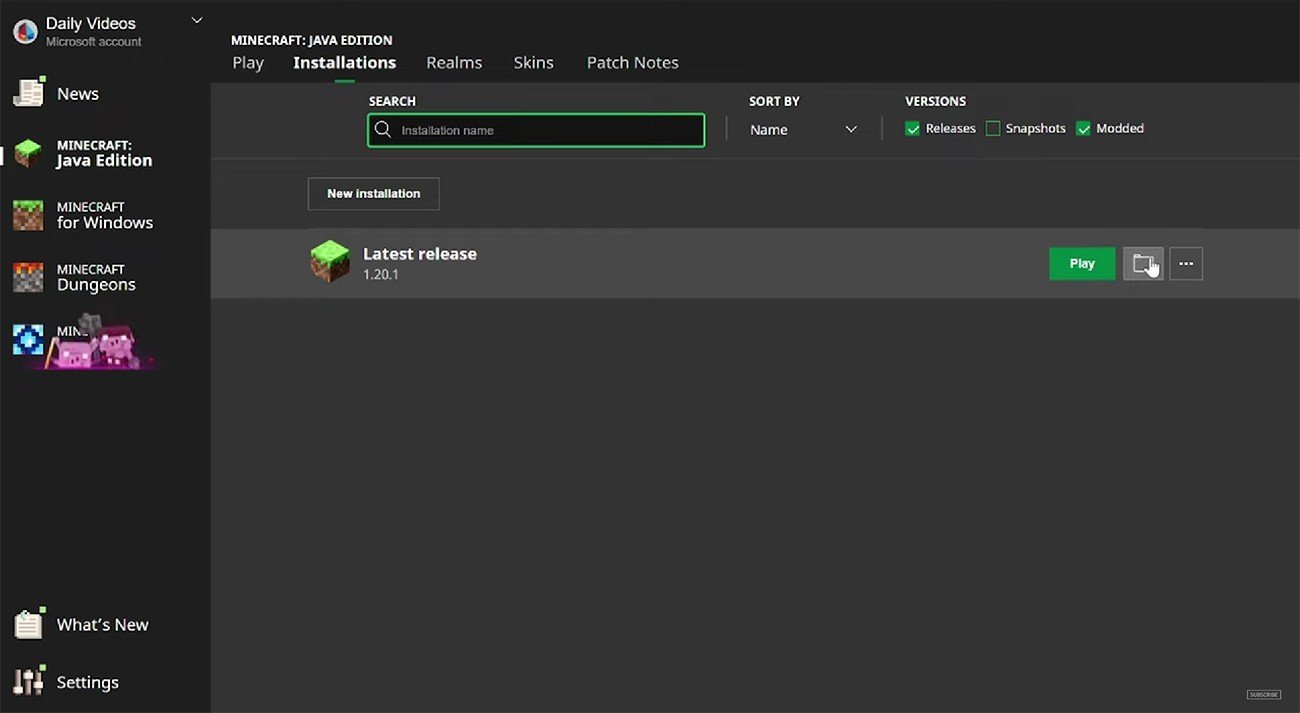1300x713 pixels.
Task: Open the Realms tab
Action: click(x=454, y=62)
